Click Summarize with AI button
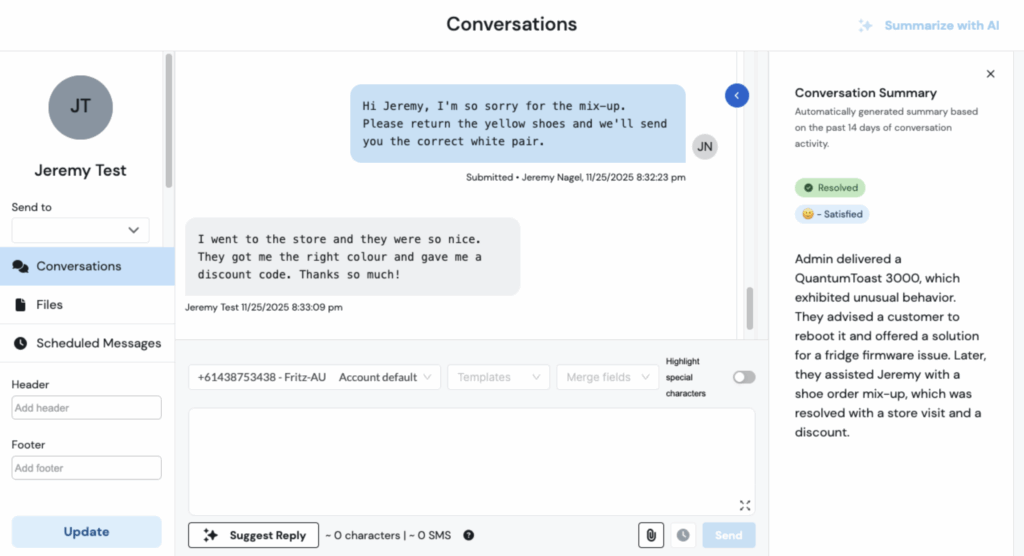 pyautogui.click(x=929, y=25)
